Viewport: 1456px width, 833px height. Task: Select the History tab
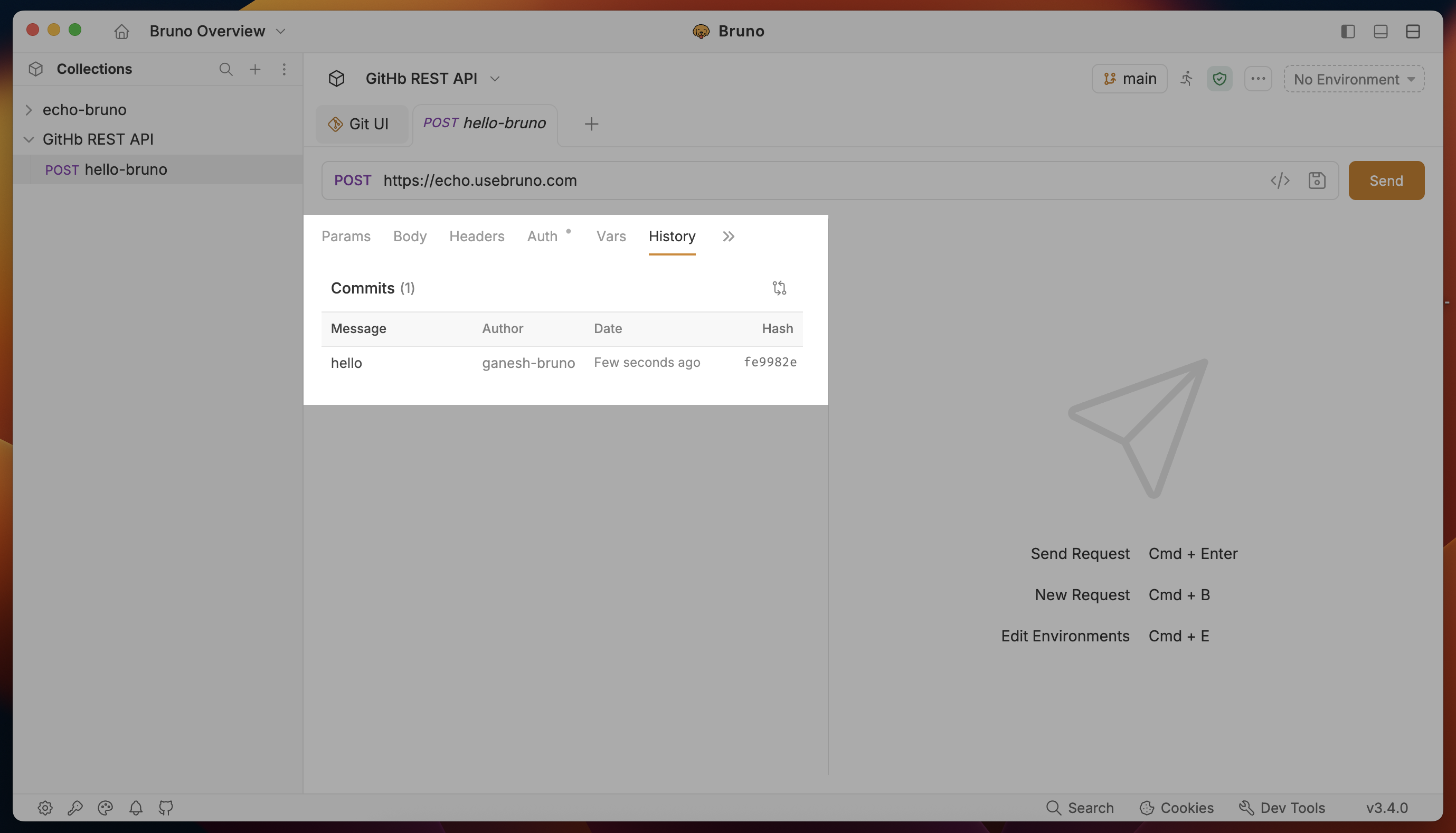pos(672,236)
